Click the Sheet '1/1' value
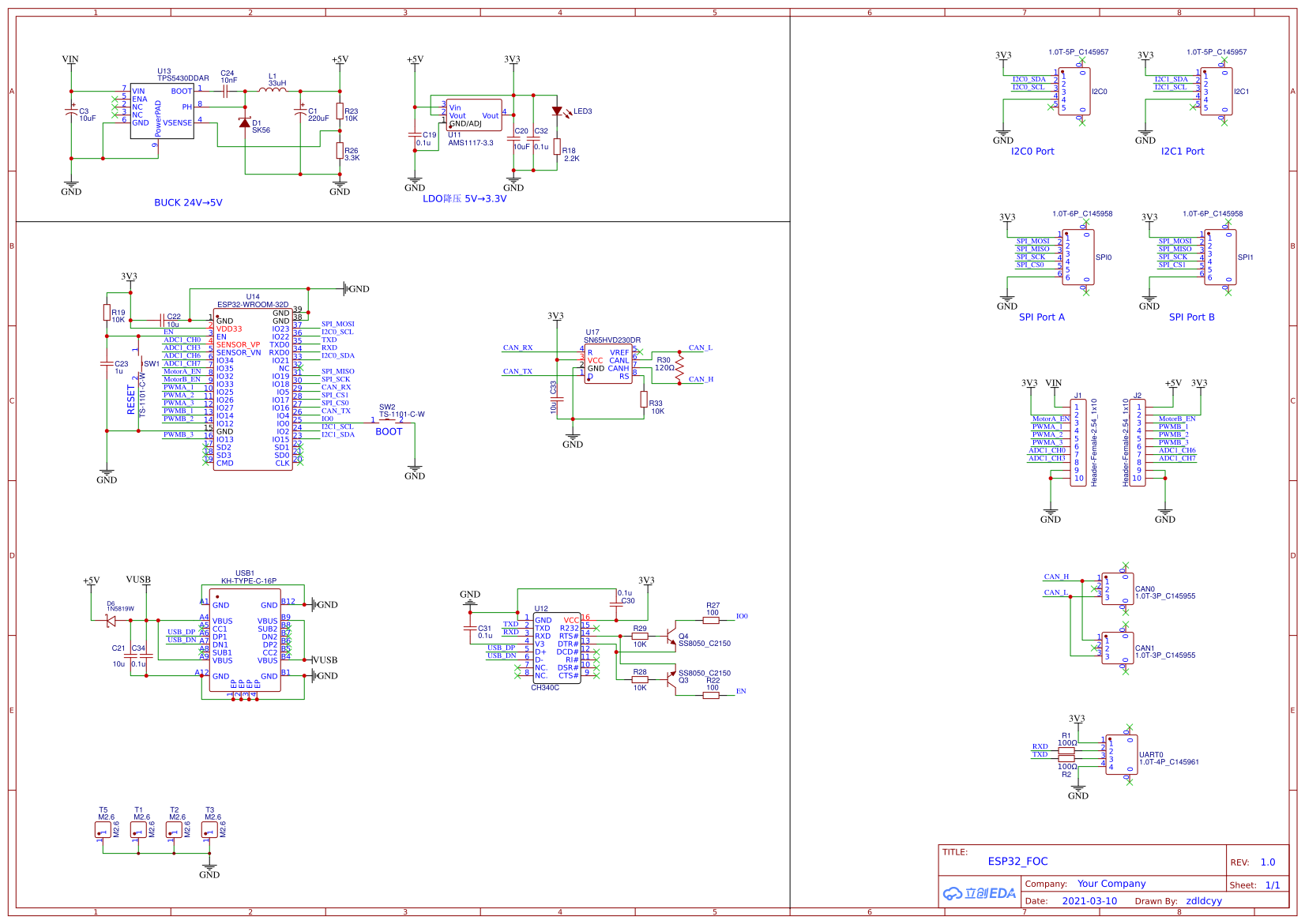Screen dimensions: 1305x924 pyautogui.click(x=1273, y=885)
